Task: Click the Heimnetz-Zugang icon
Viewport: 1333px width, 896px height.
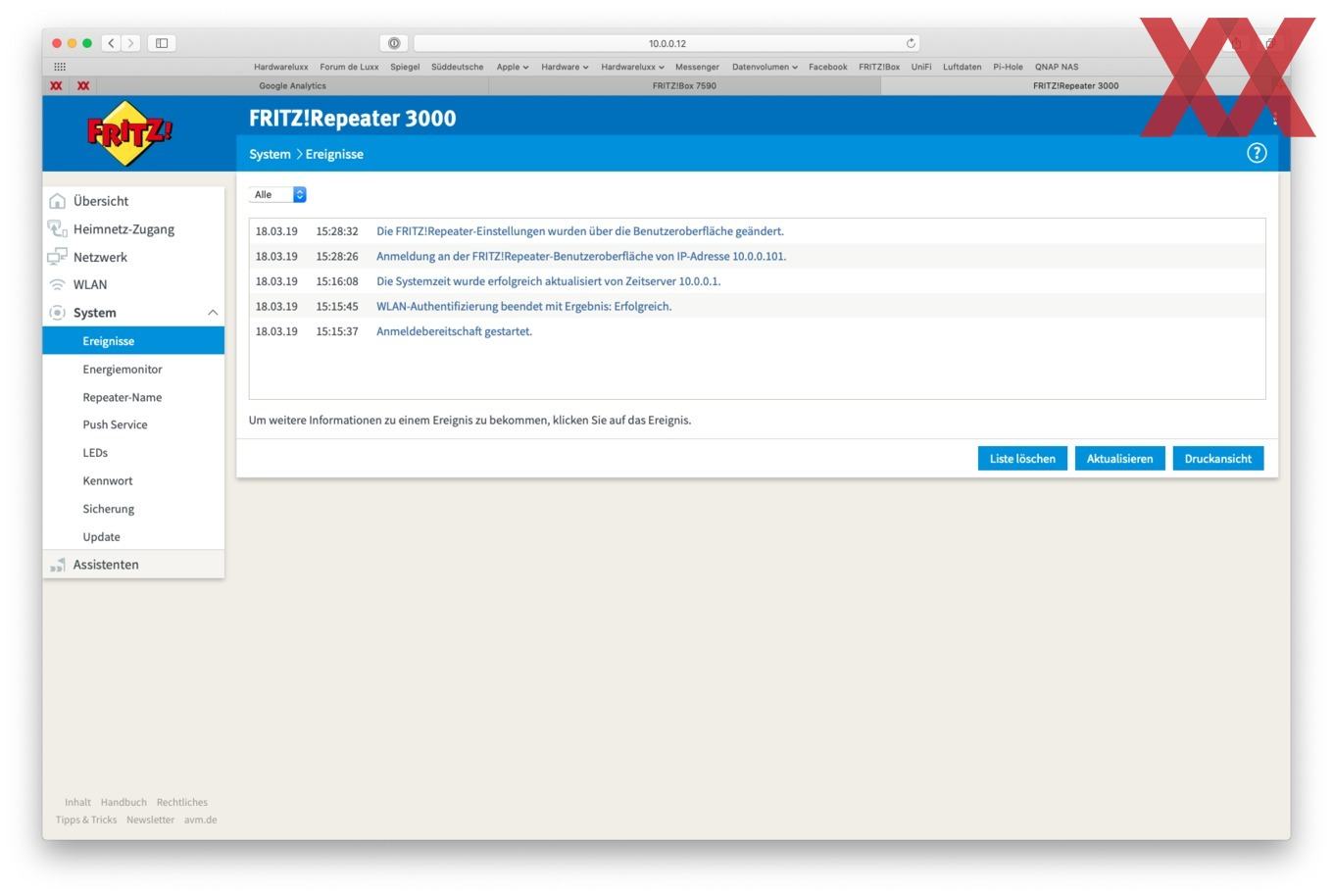Action: click(x=58, y=229)
